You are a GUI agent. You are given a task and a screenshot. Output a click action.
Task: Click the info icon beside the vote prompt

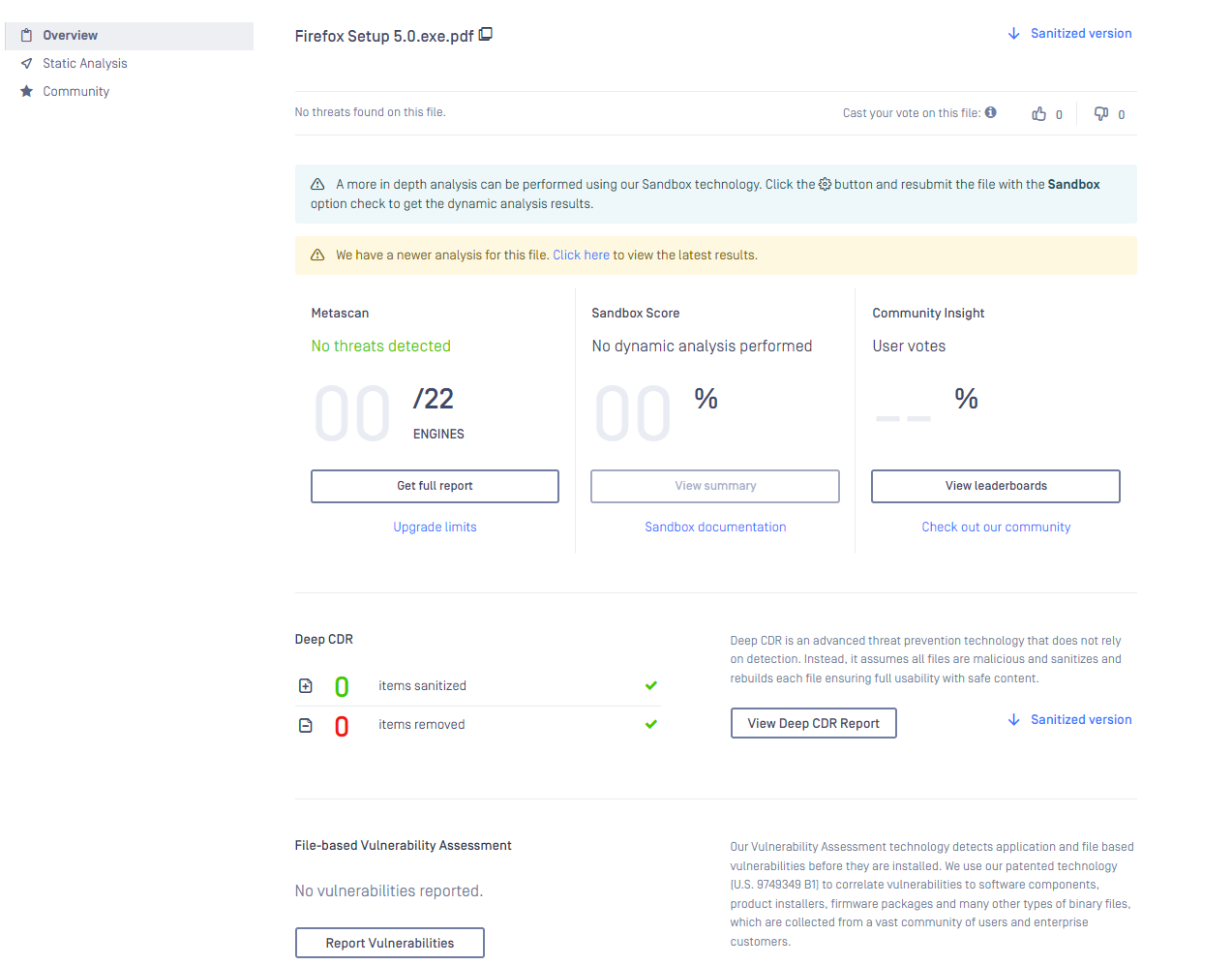click(x=991, y=112)
